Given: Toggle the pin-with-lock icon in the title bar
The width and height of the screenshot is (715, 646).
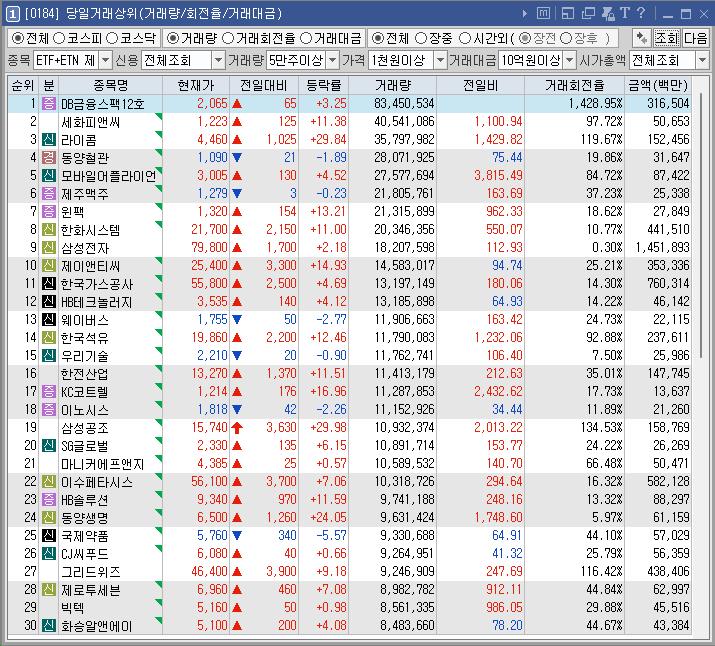Looking at the screenshot, I should (x=608, y=14).
